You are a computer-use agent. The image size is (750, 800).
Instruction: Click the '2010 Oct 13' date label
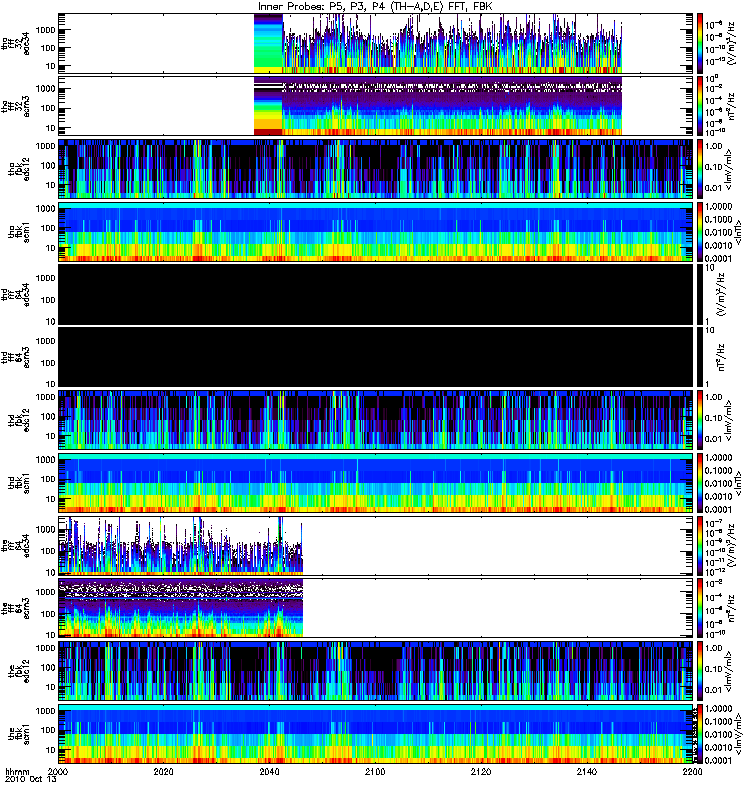[x=31, y=779]
